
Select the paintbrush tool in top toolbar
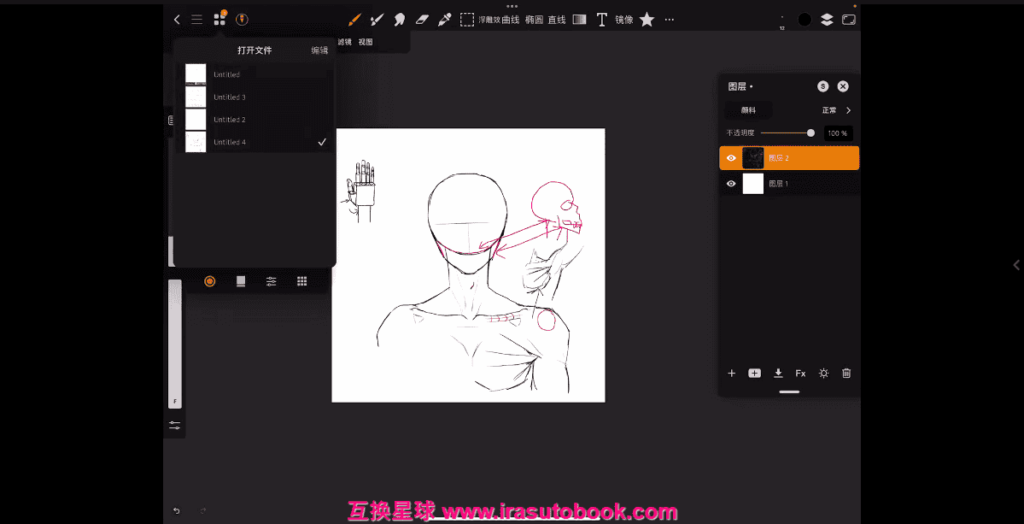point(354,19)
